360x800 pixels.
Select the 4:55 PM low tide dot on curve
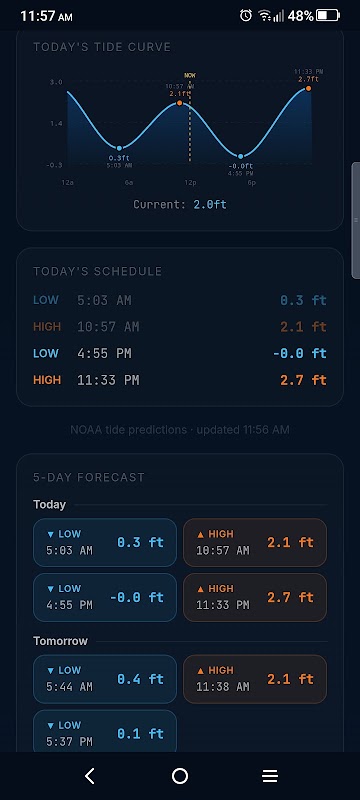[x=241, y=156]
